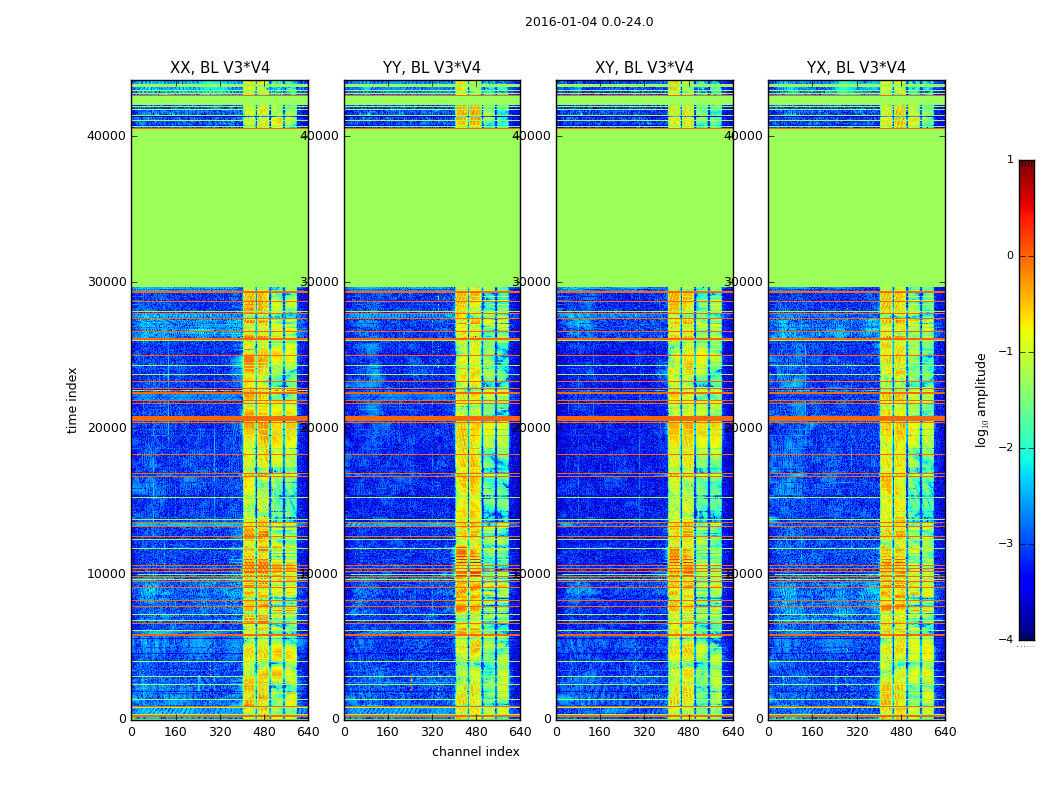1050x800 pixels.
Task: Click the YY, BL V3*V4 plot title
Action: point(432,68)
